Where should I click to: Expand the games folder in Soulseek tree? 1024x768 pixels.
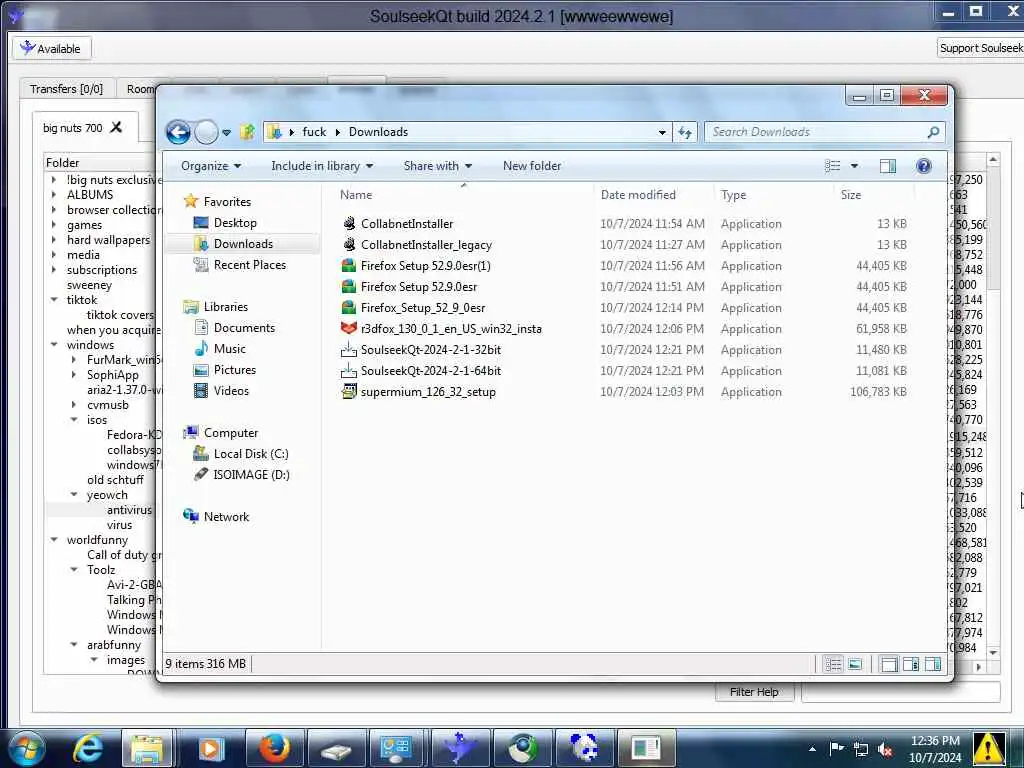pos(54,225)
